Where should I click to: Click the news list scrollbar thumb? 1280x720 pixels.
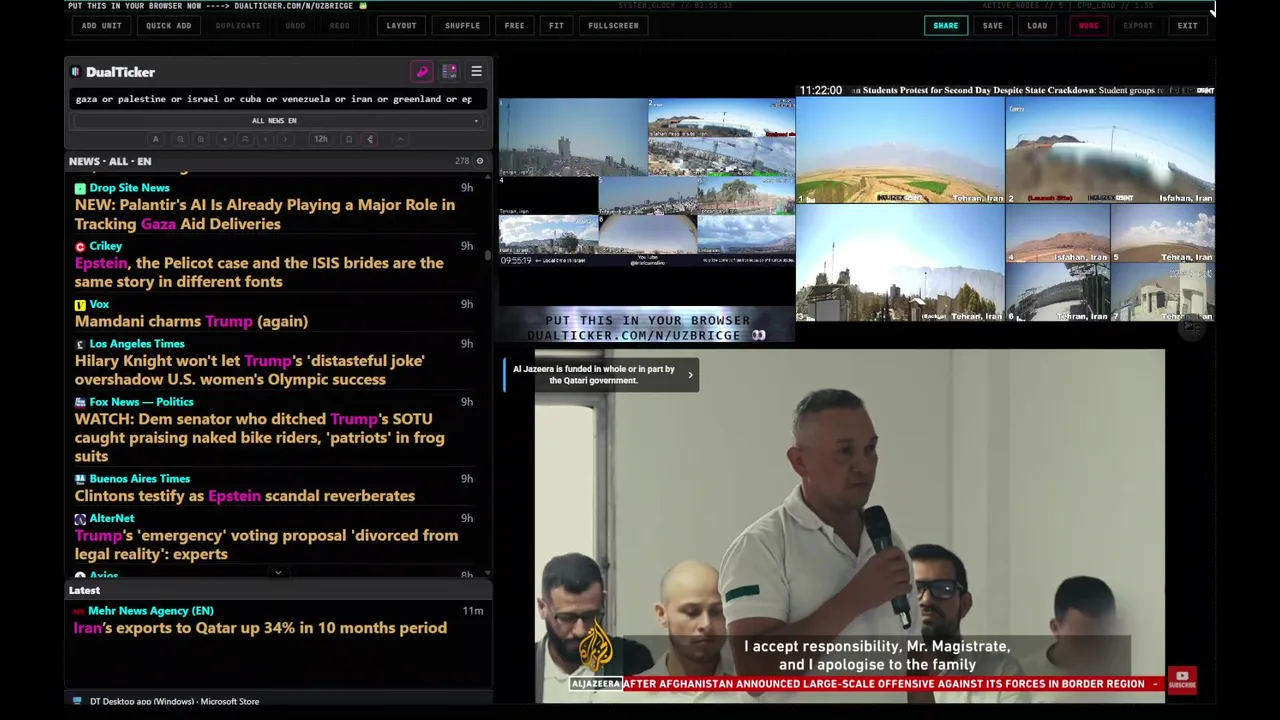488,254
